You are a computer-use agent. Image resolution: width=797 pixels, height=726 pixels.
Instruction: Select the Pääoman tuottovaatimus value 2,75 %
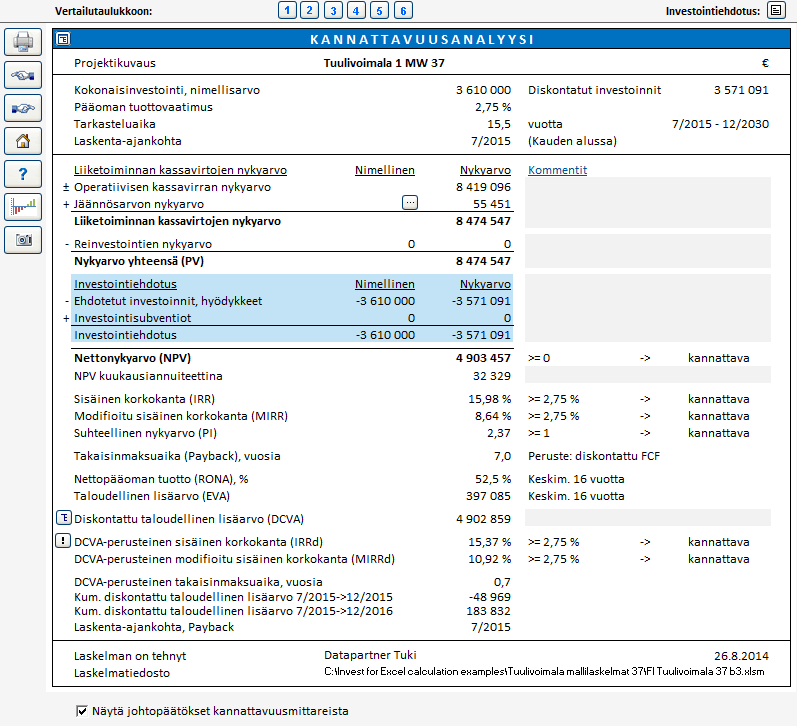click(x=493, y=107)
